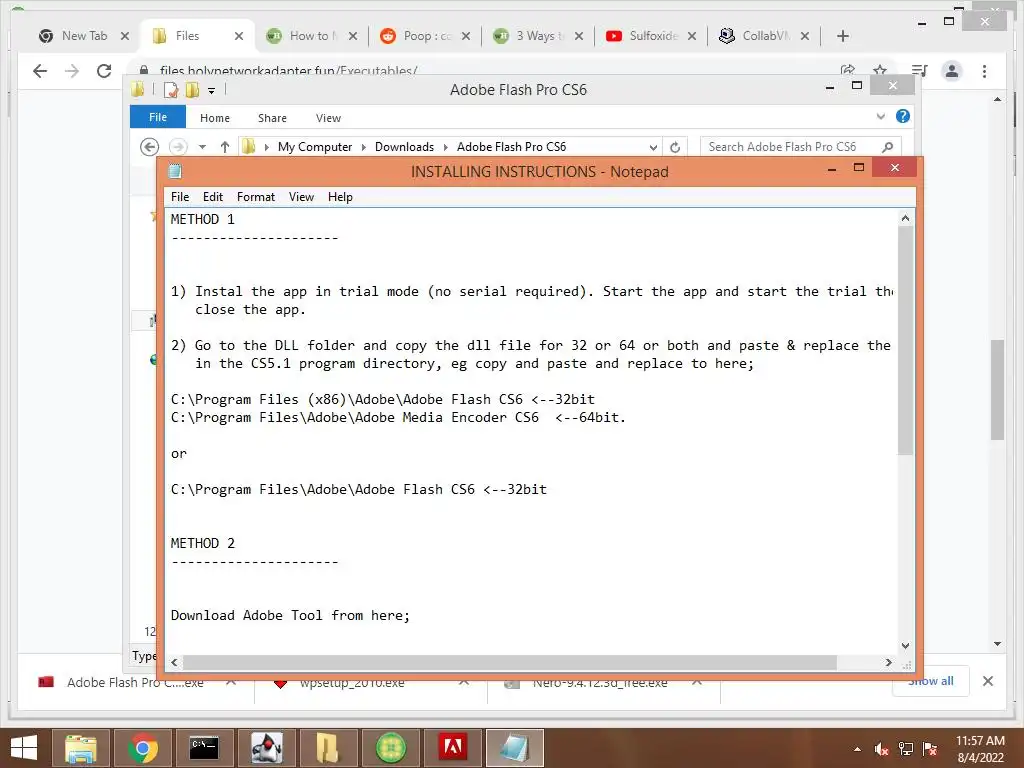Expand the Explorer ribbon with chevron

[880, 116]
